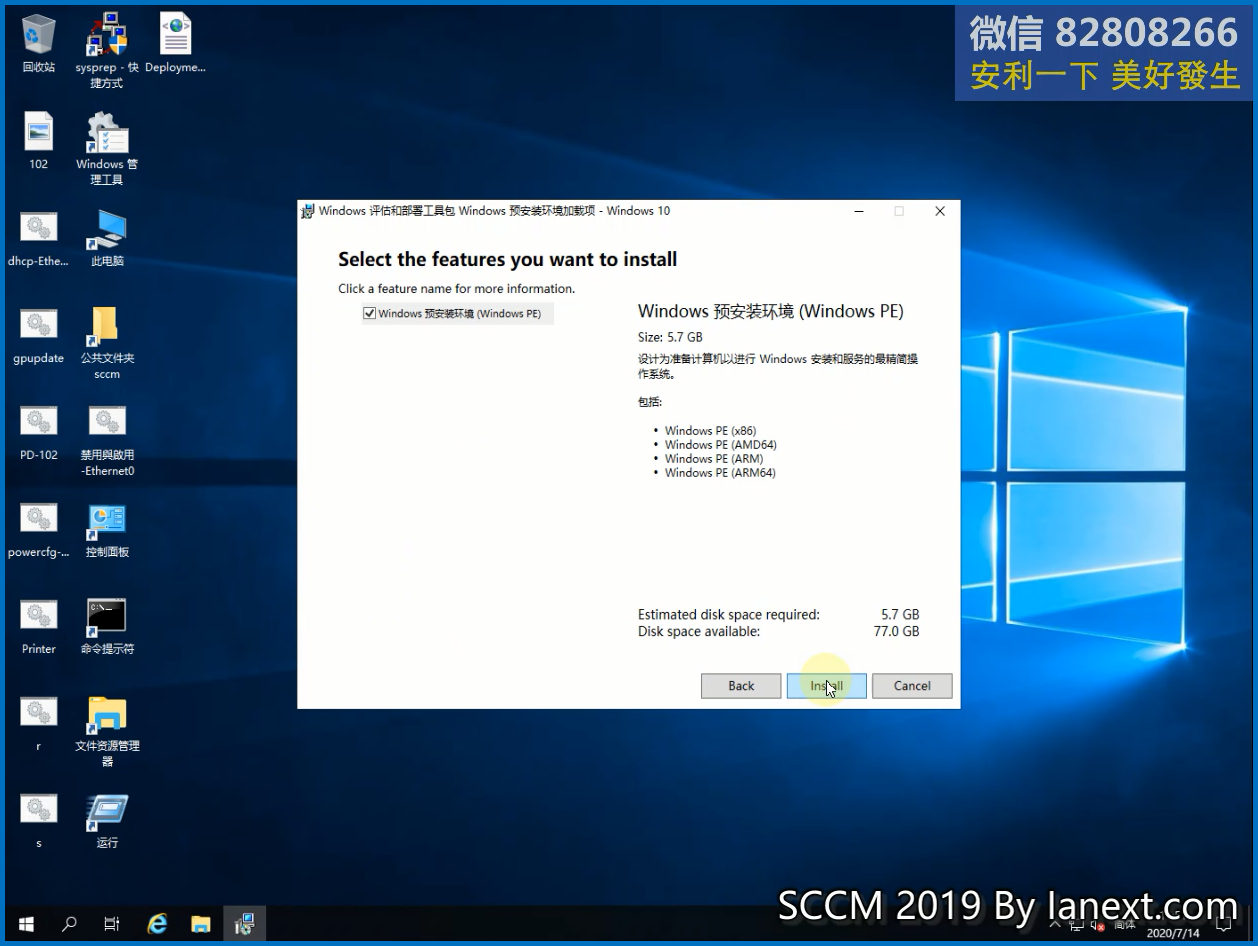Open File Explorer from the taskbar
Viewport: 1258px width, 946px height.
pyautogui.click(x=201, y=924)
